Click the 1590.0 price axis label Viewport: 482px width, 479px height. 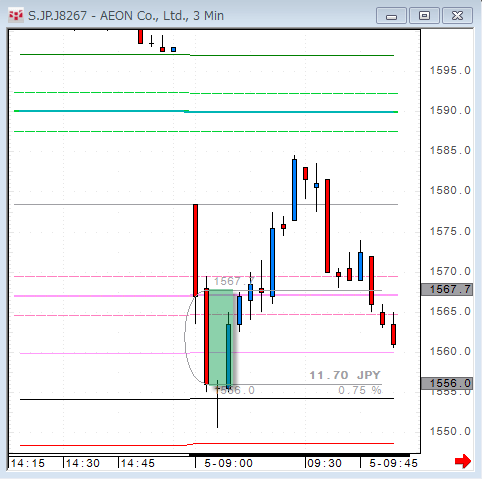[x=450, y=110]
